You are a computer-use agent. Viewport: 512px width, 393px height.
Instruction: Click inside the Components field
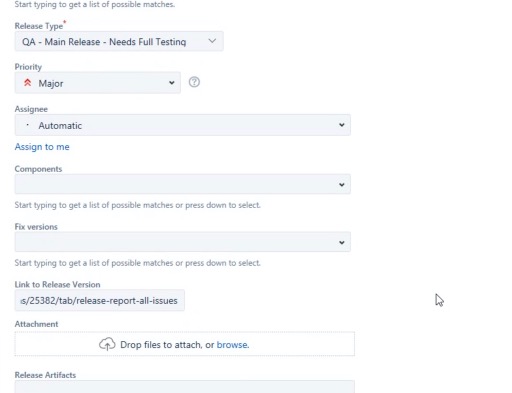point(183,184)
